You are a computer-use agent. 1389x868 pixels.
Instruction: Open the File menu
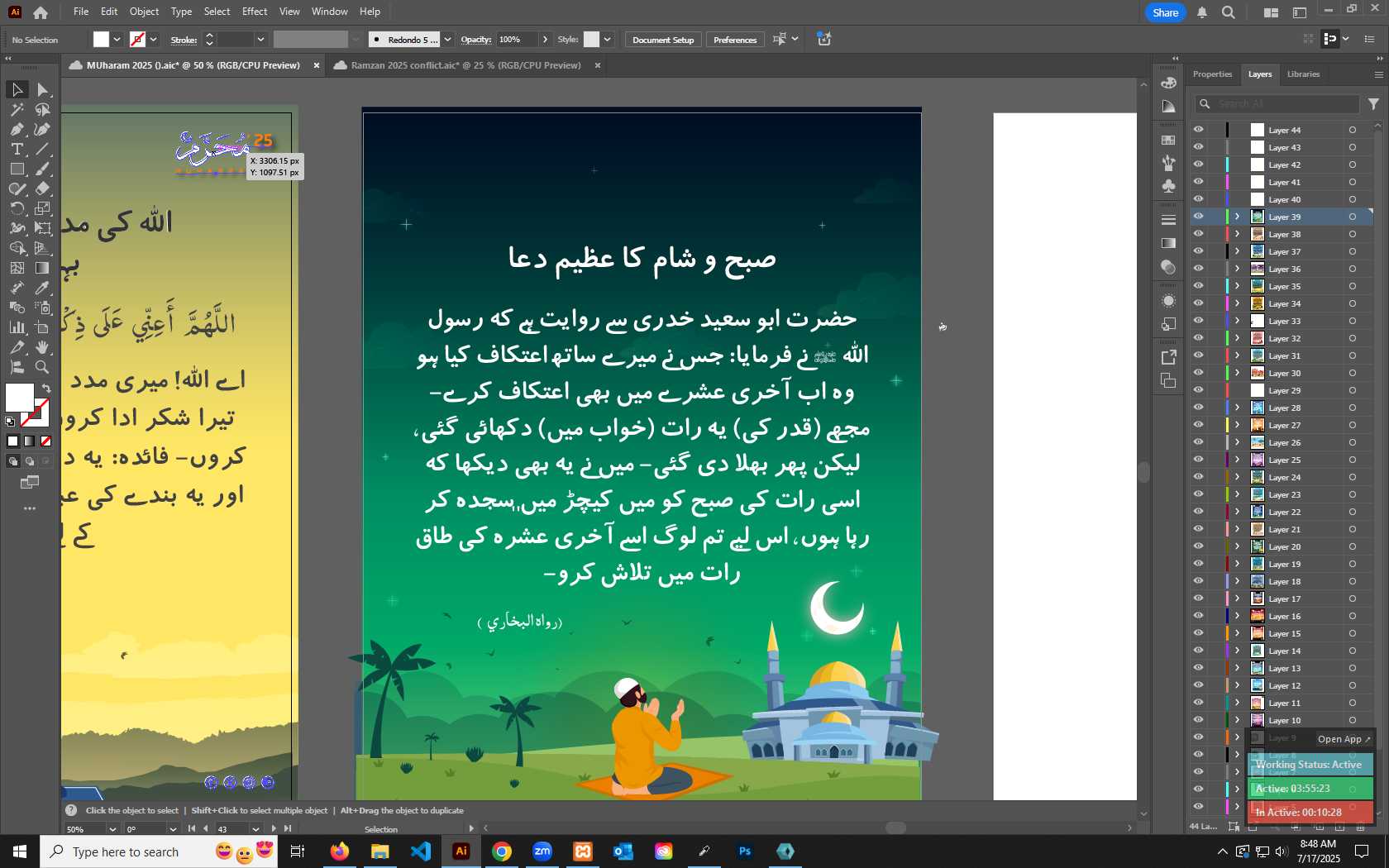[x=80, y=12]
